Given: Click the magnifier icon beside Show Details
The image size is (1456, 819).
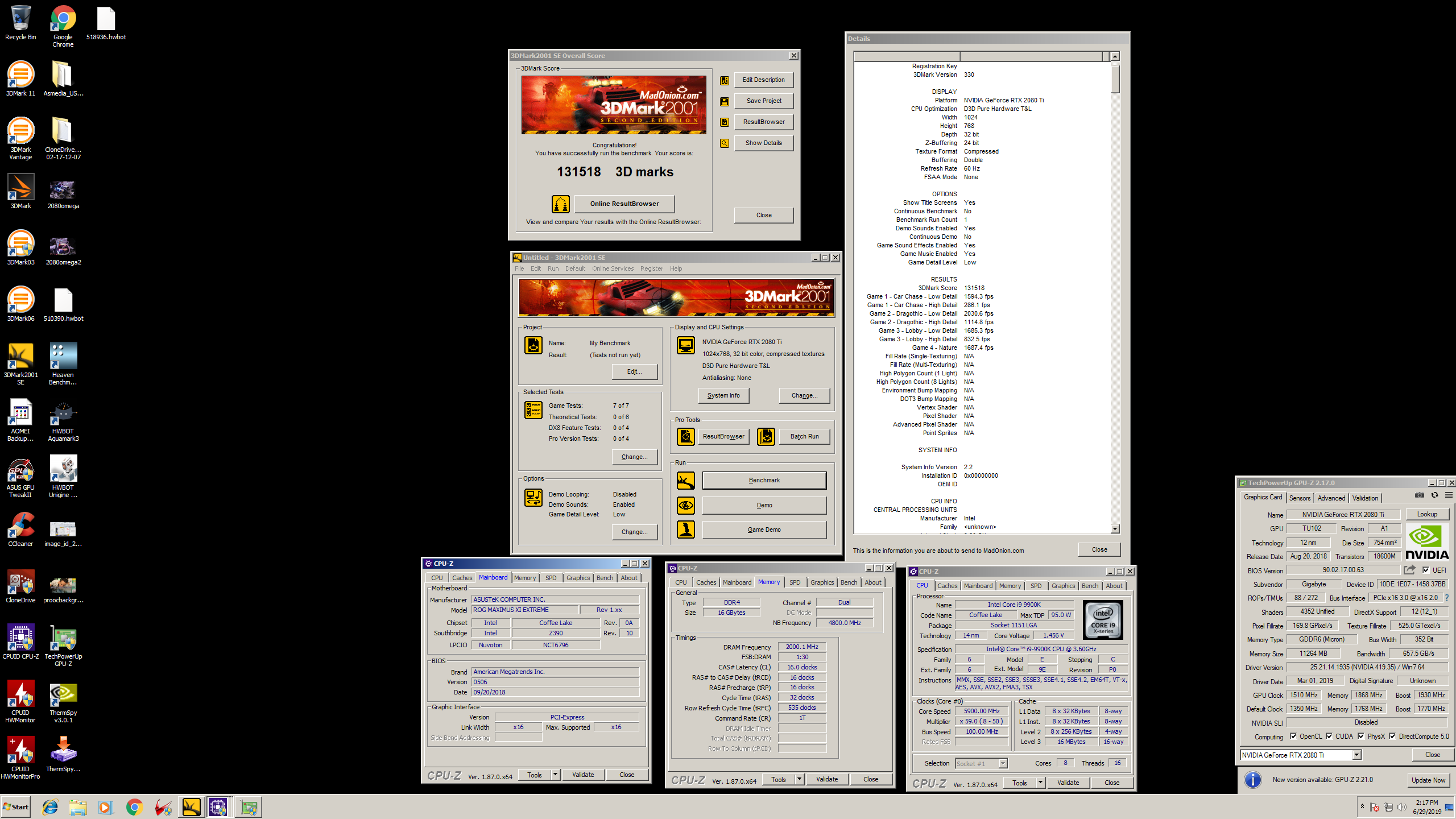Looking at the screenshot, I should pos(724,143).
